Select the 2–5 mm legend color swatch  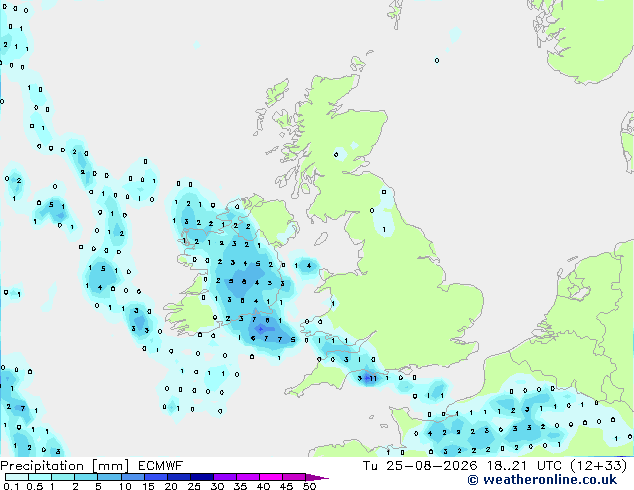[x=86, y=477]
